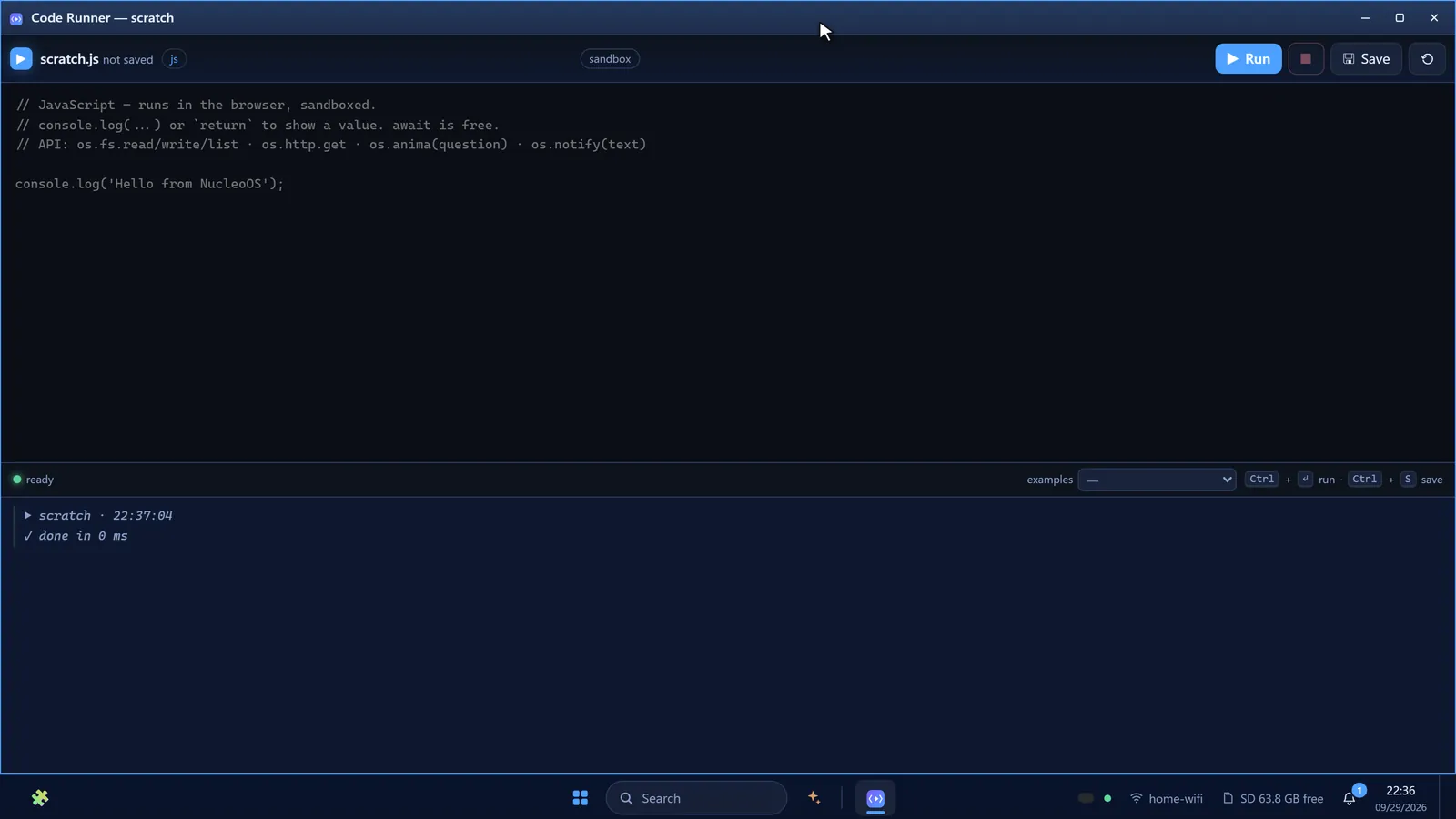Close the Code Runner window

point(1434,18)
